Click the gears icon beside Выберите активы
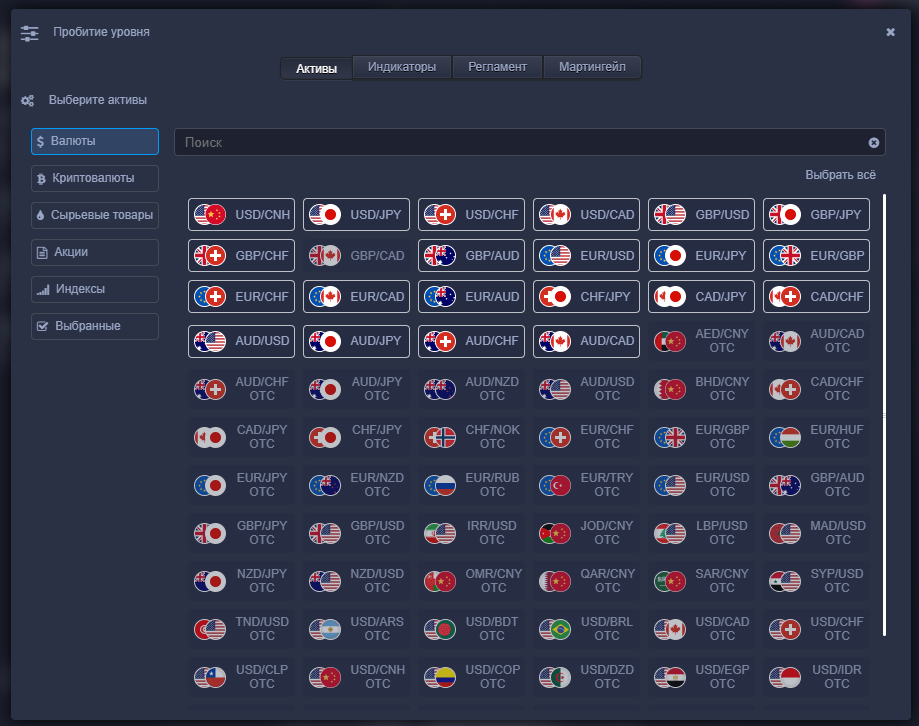 click(28, 101)
